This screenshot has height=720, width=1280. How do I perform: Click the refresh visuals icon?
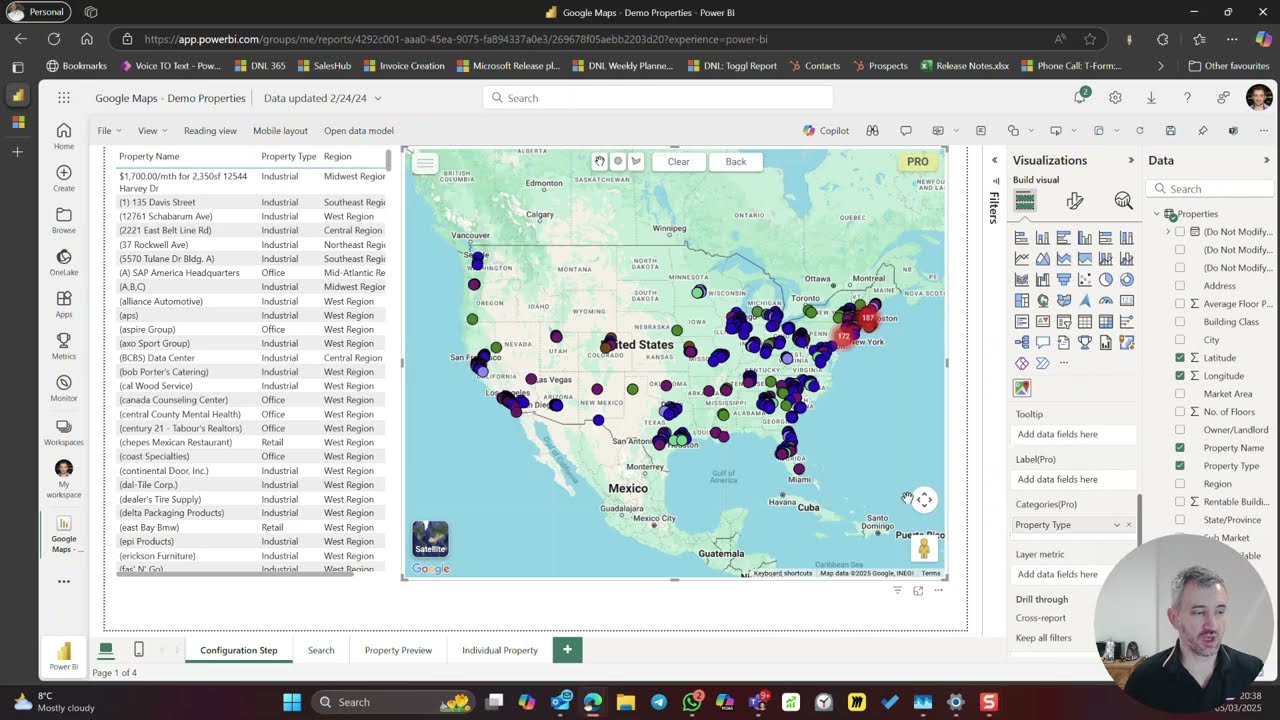(x=1139, y=131)
